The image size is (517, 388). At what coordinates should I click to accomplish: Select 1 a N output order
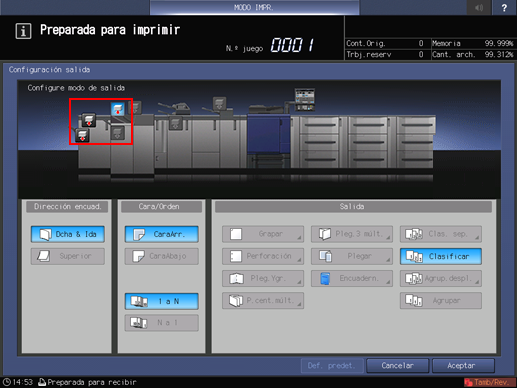[162, 301]
